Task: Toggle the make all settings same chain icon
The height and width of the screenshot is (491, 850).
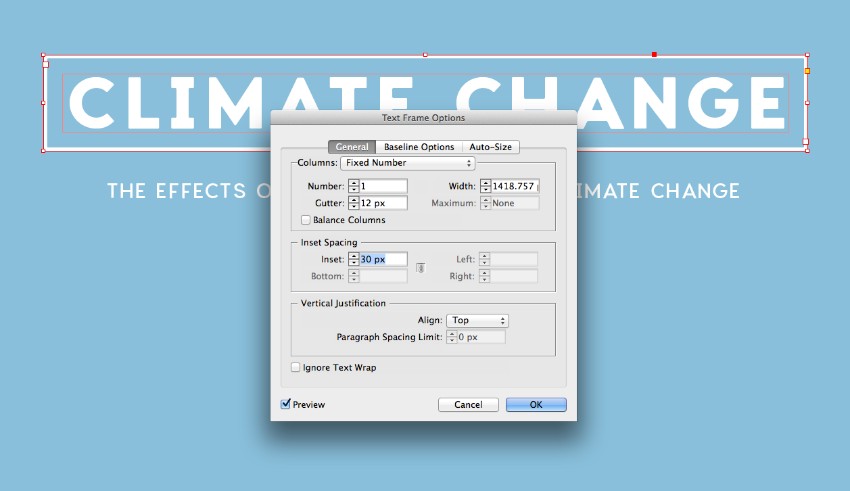Action: coord(421,268)
